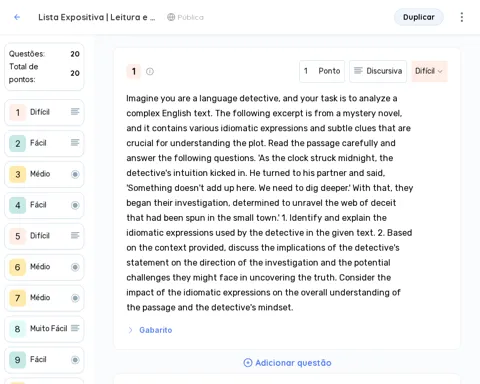Select the radio icon on question 6
The width and height of the screenshot is (480, 384).
tap(75, 267)
